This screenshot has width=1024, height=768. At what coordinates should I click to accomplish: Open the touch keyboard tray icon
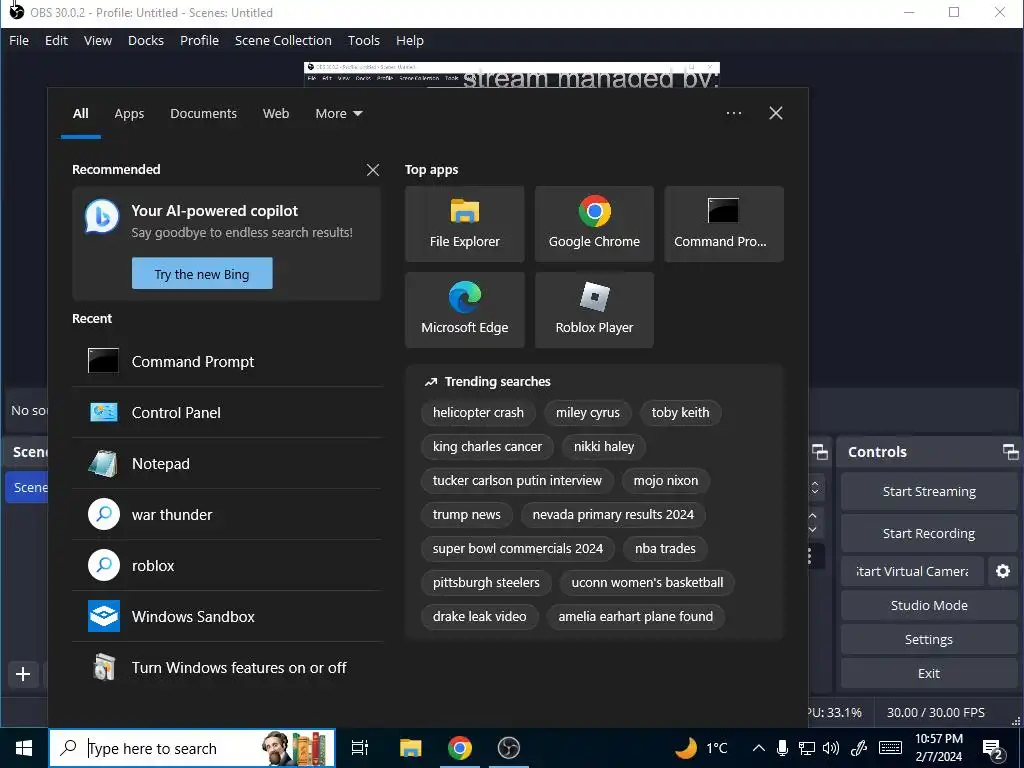tap(890, 748)
